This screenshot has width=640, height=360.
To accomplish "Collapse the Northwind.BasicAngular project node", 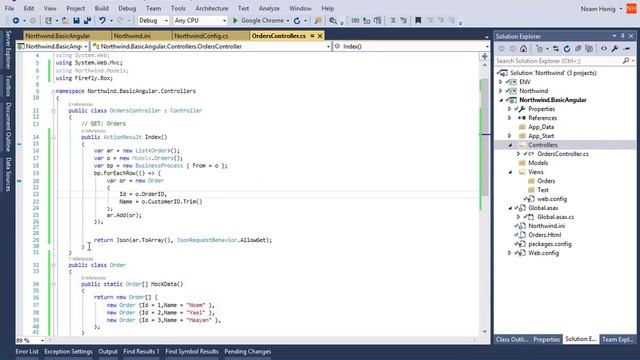I will click(x=501, y=100).
